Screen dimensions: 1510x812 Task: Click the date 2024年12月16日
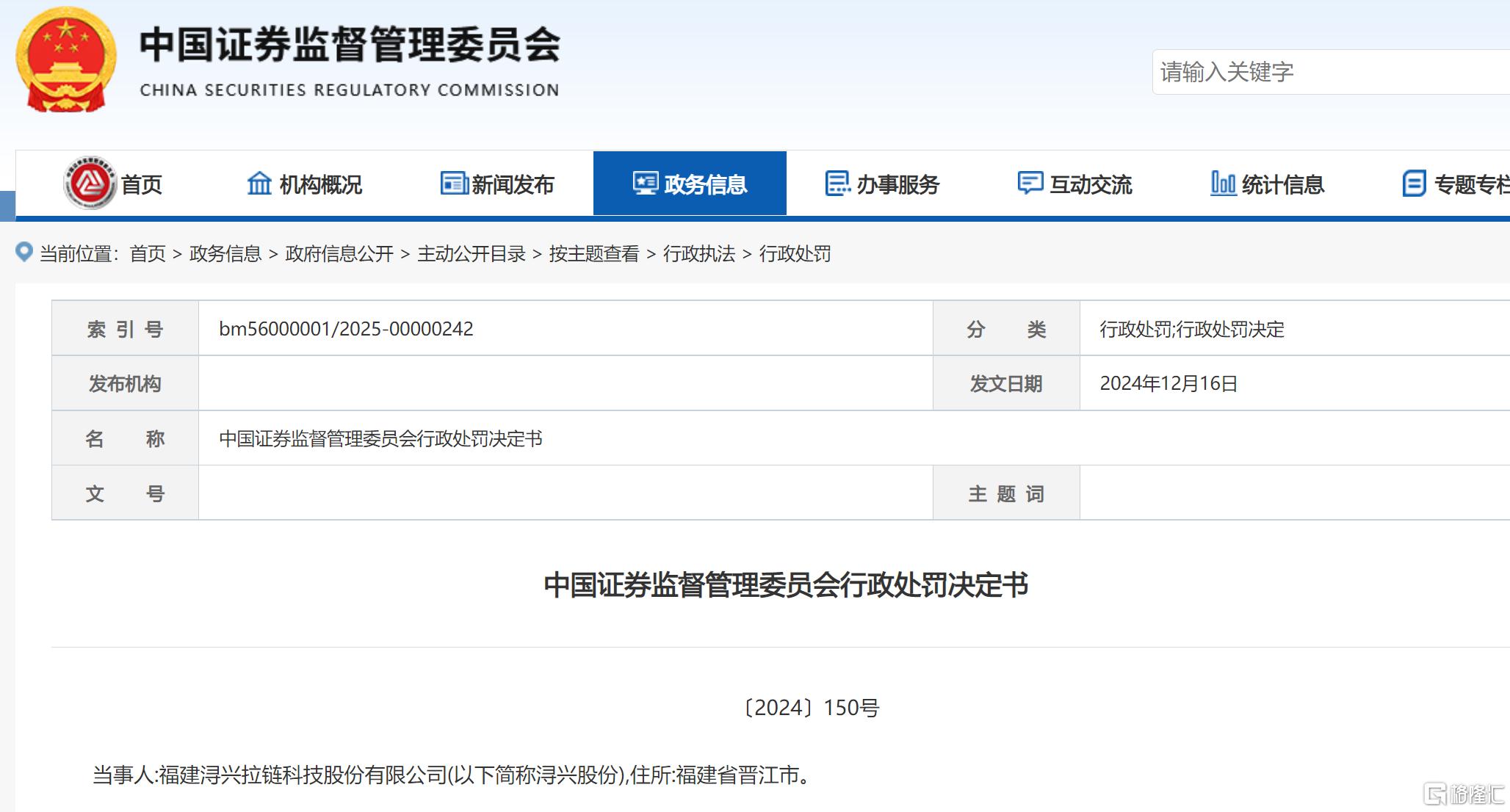tap(1168, 383)
